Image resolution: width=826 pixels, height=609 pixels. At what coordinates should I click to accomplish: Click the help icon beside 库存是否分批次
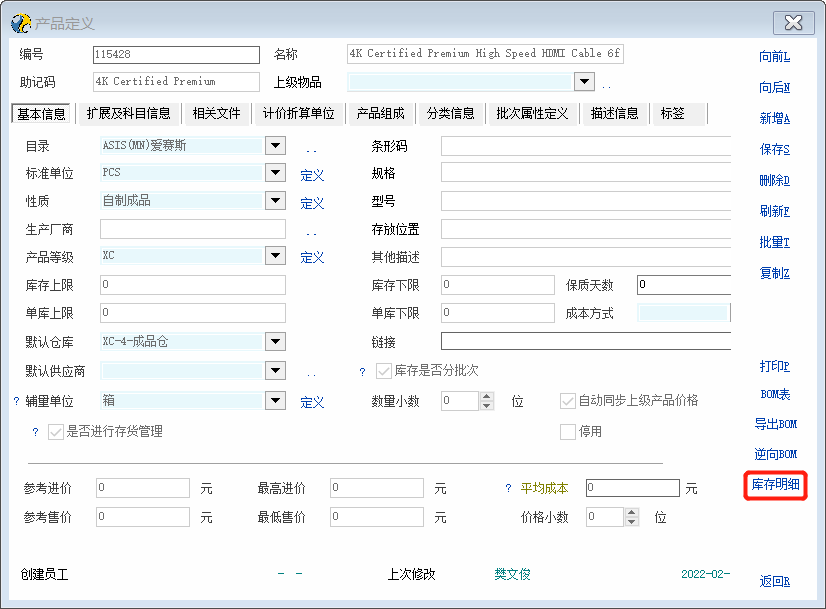coord(362,372)
